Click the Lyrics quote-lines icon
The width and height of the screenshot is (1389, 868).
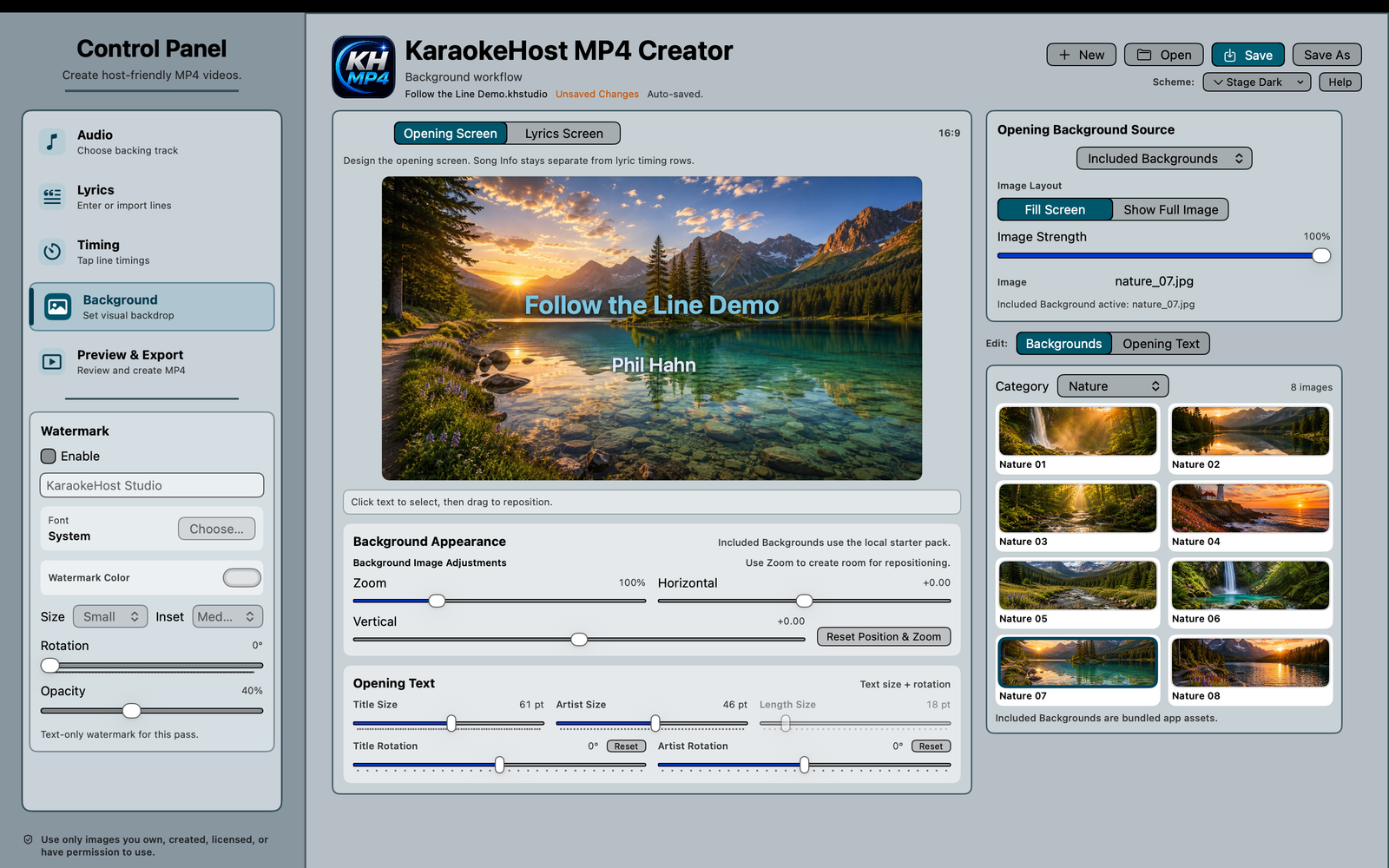52,197
